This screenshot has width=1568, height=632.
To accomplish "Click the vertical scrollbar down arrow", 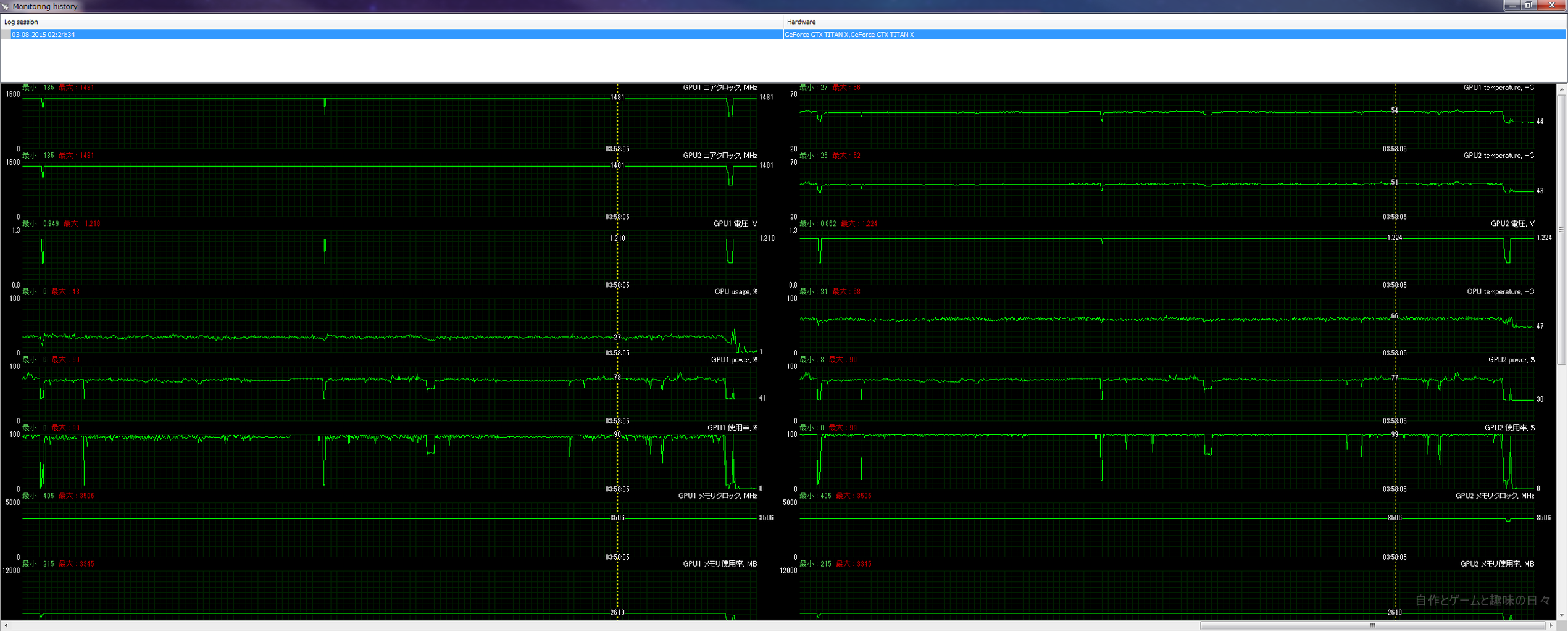I will (x=1562, y=615).
